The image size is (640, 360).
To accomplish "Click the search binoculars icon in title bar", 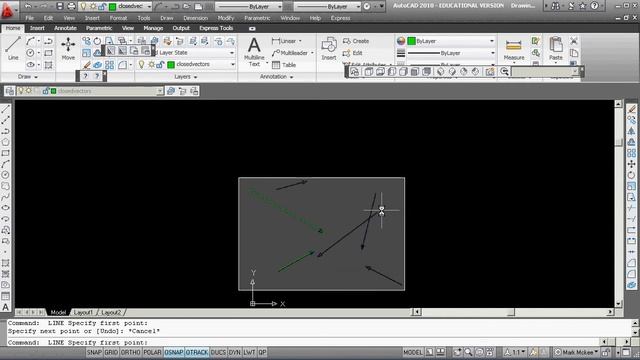I will [x=556, y=6].
